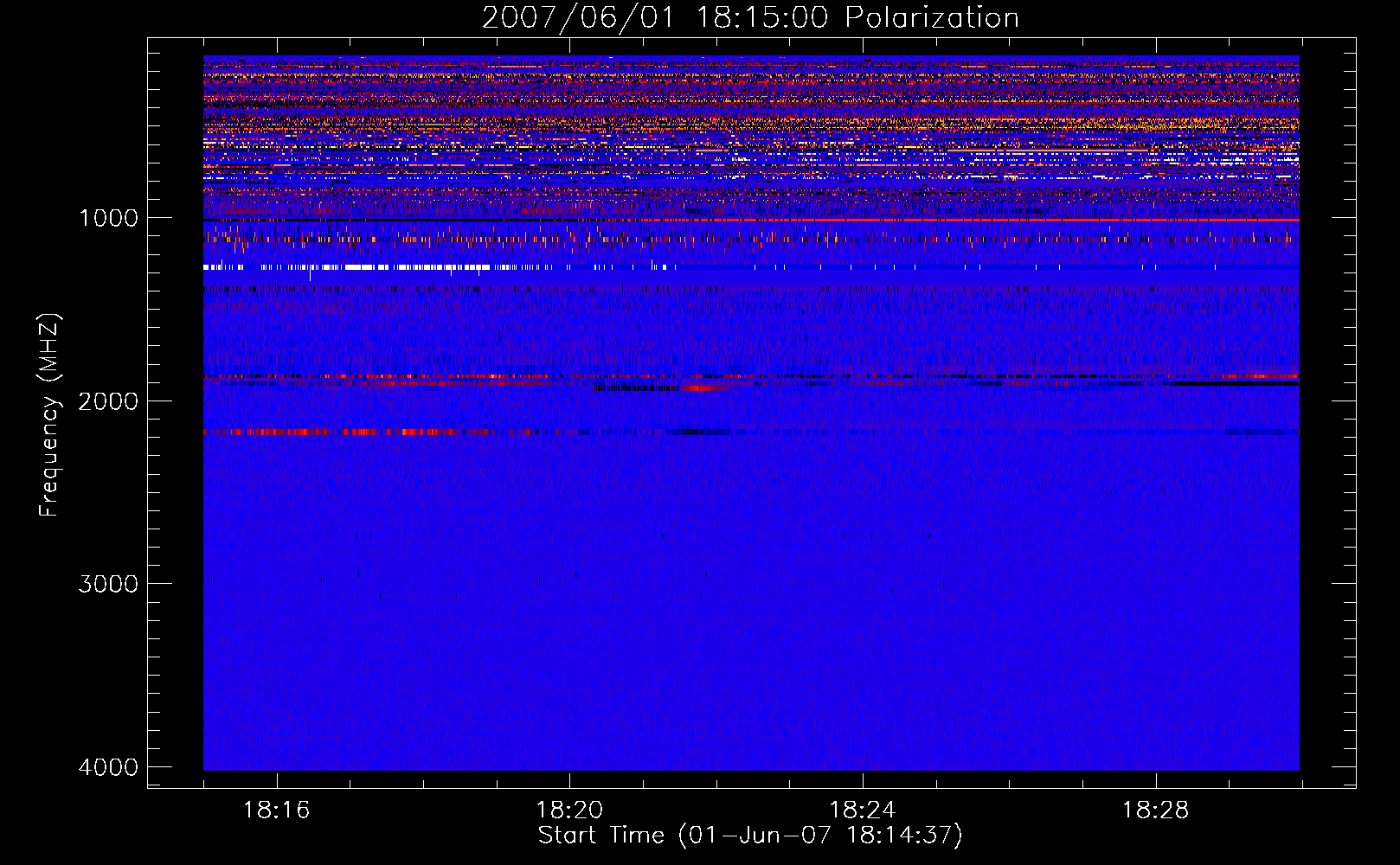Click the red emission band near 2200 MHz

pos(372,432)
